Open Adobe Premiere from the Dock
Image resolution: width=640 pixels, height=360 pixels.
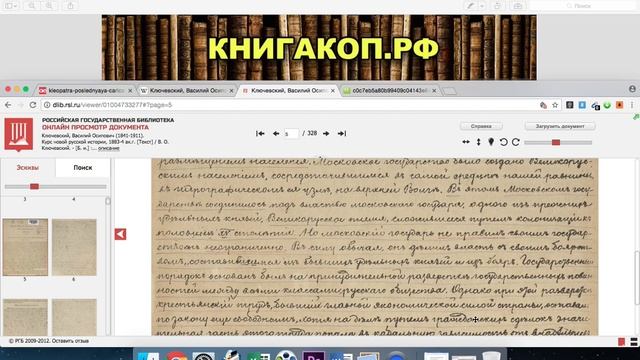point(313,355)
